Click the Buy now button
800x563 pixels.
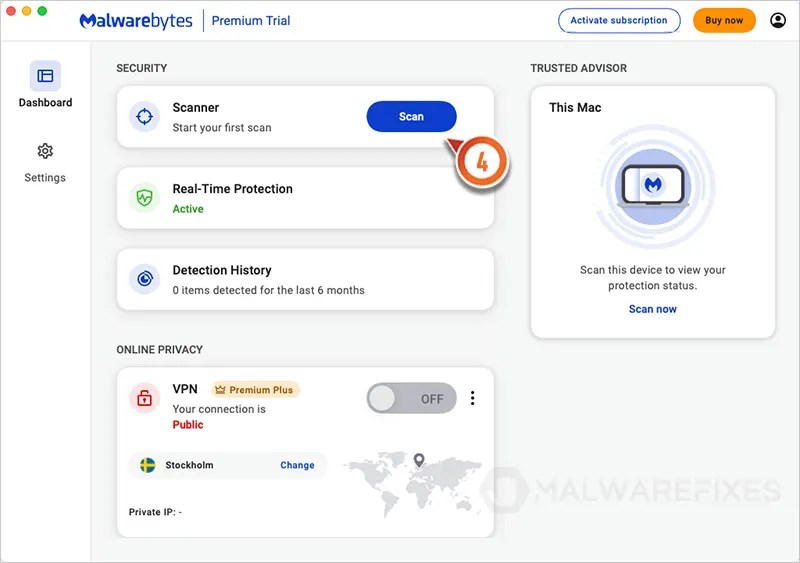coord(724,20)
